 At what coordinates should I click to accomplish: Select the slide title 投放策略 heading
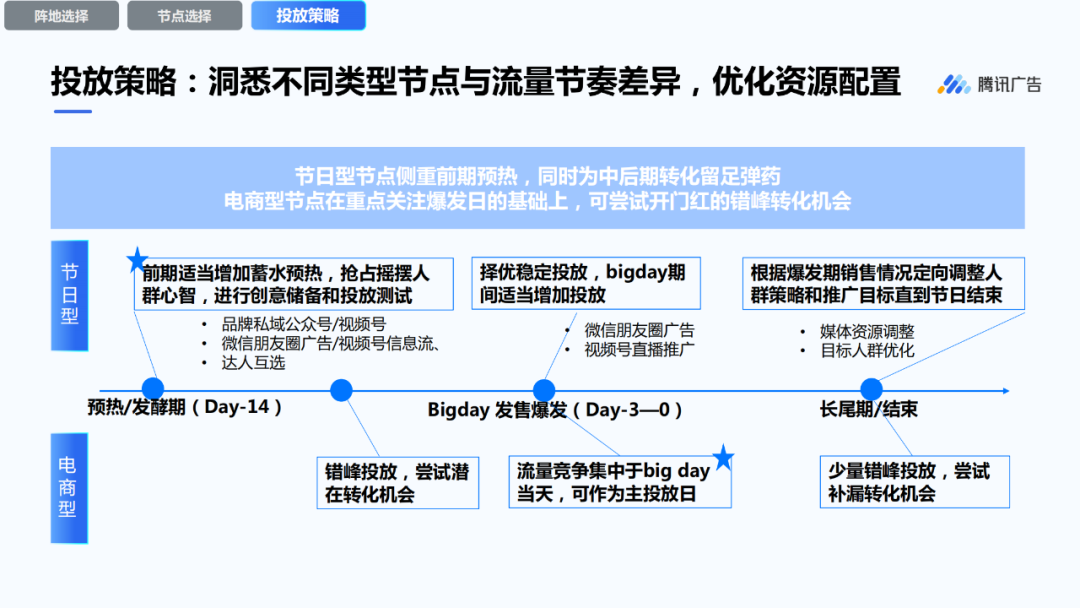point(476,82)
